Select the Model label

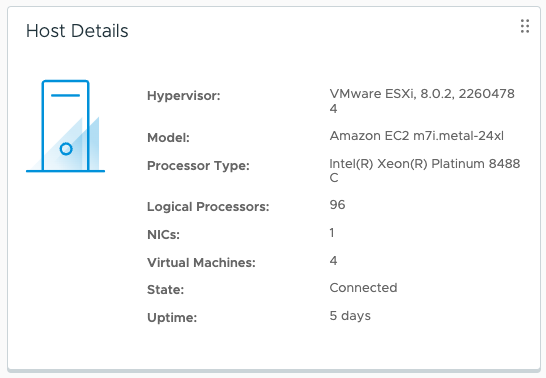click(168, 138)
